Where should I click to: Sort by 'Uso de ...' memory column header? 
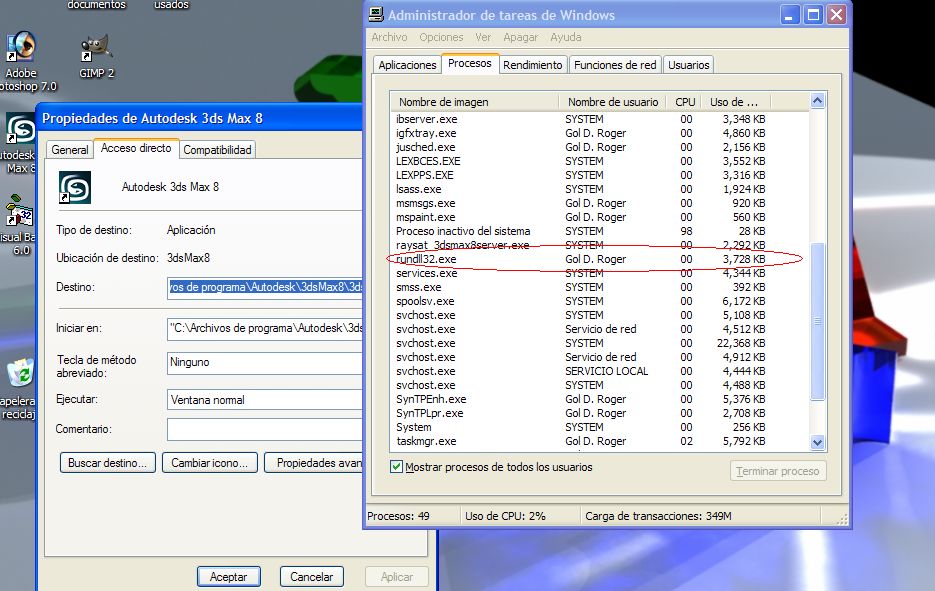click(736, 102)
